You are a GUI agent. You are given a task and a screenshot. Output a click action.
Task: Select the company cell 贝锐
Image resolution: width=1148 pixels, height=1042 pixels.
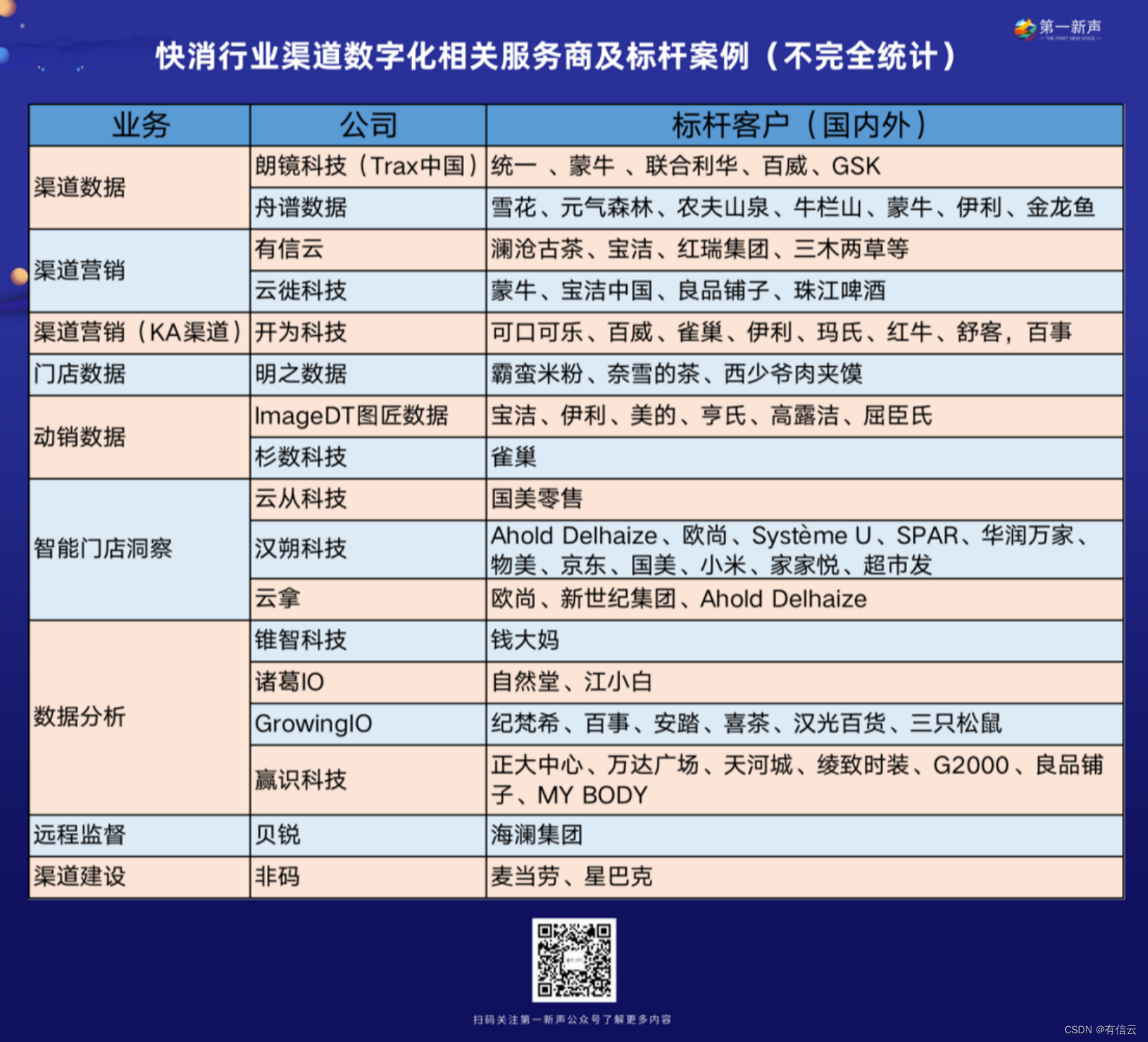368,835
